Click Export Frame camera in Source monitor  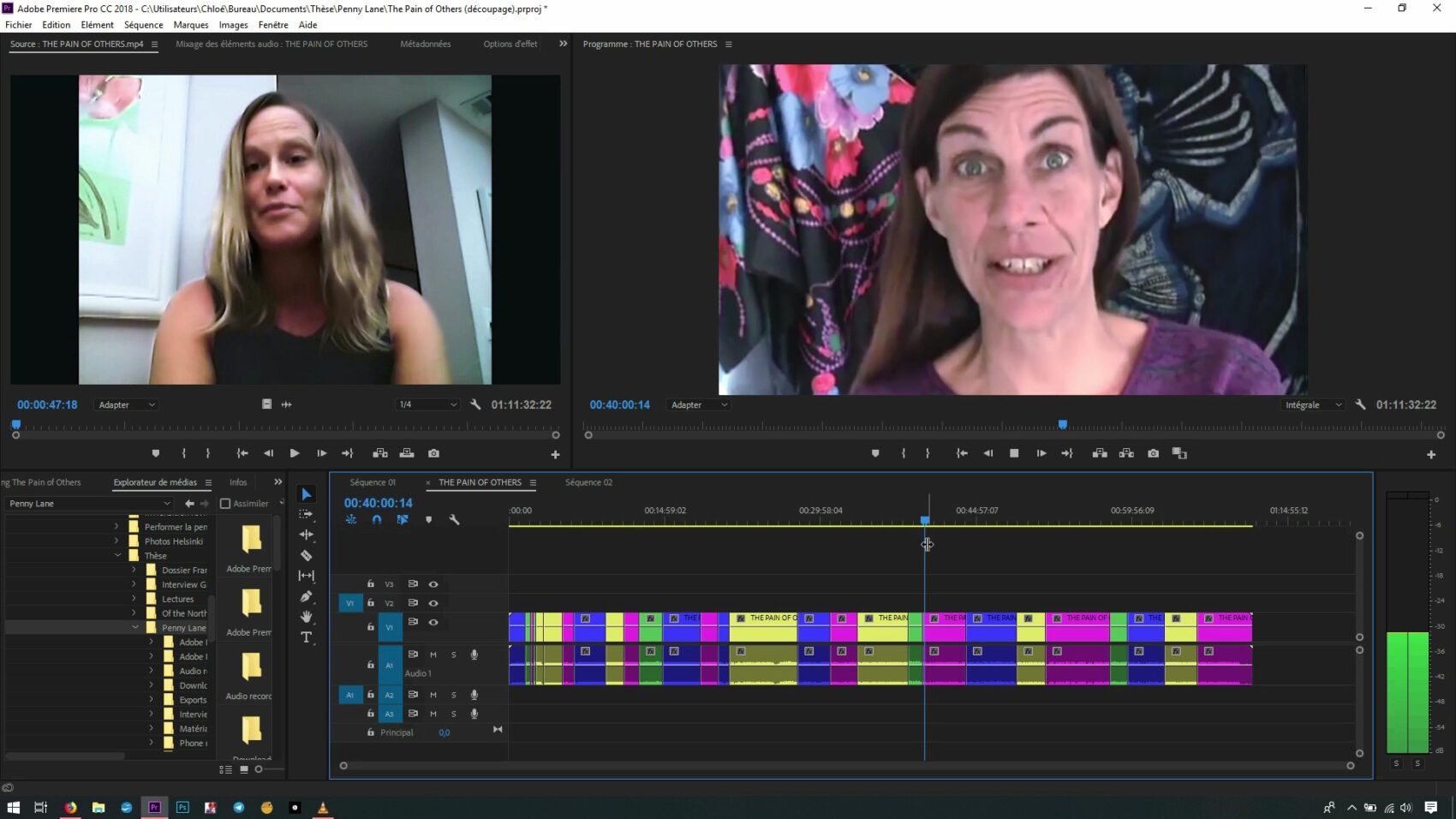tap(433, 453)
